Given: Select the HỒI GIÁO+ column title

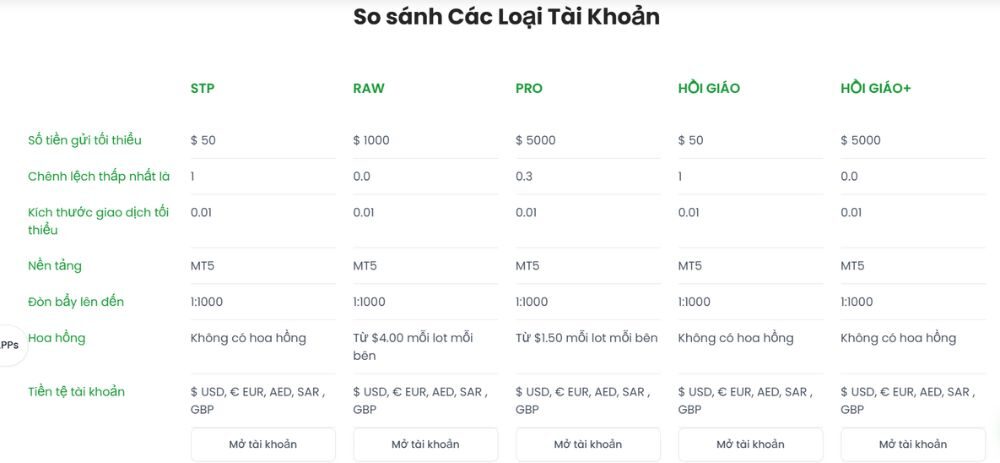Looking at the screenshot, I should (875, 88).
